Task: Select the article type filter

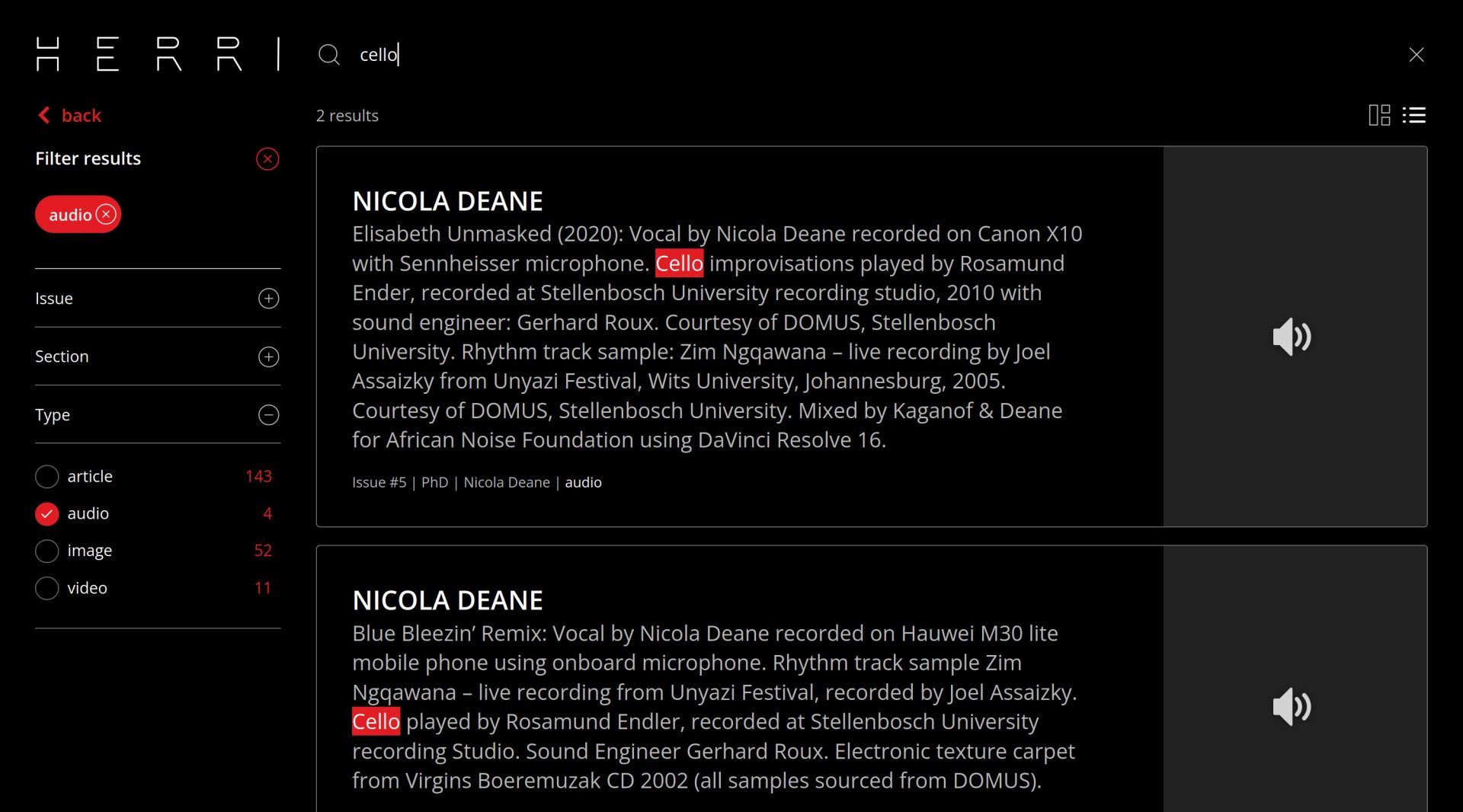Action: click(x=47, y=477)
